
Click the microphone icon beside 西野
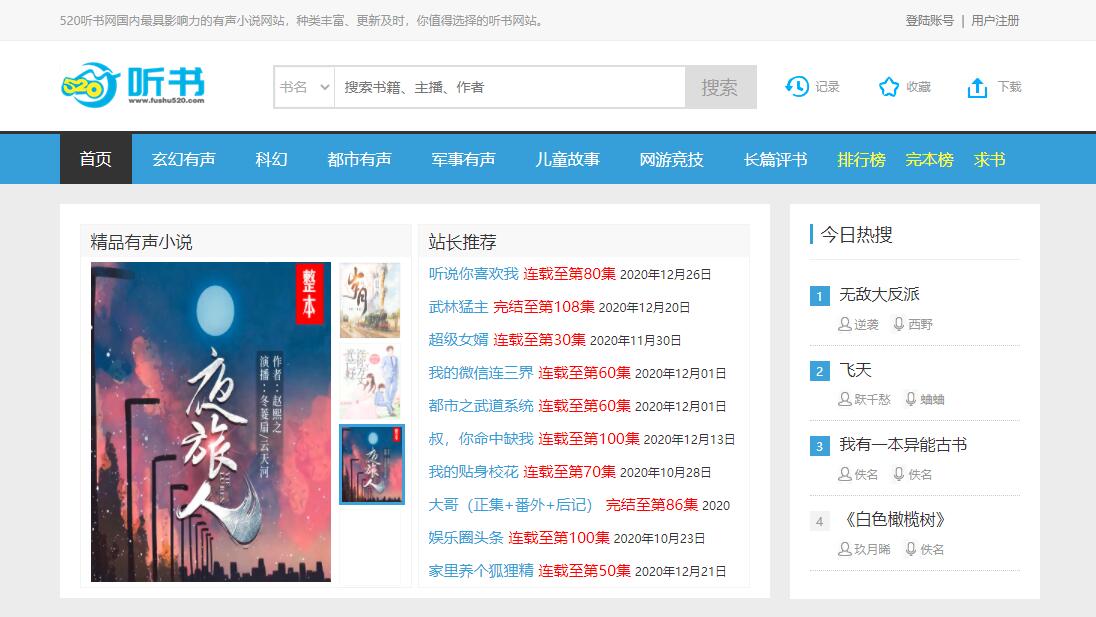(x=899, y=324)
